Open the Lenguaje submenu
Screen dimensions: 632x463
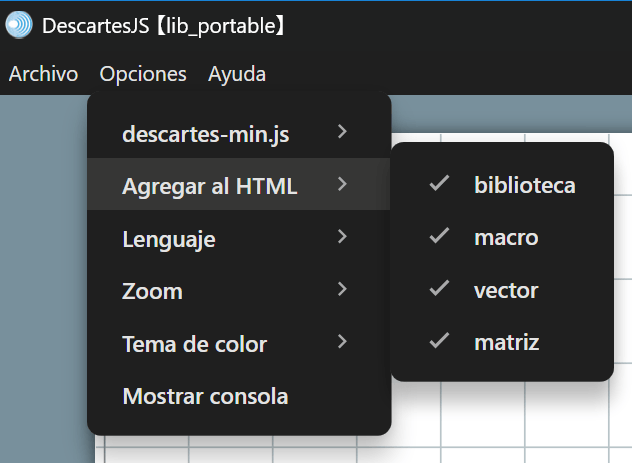(169, 239)
